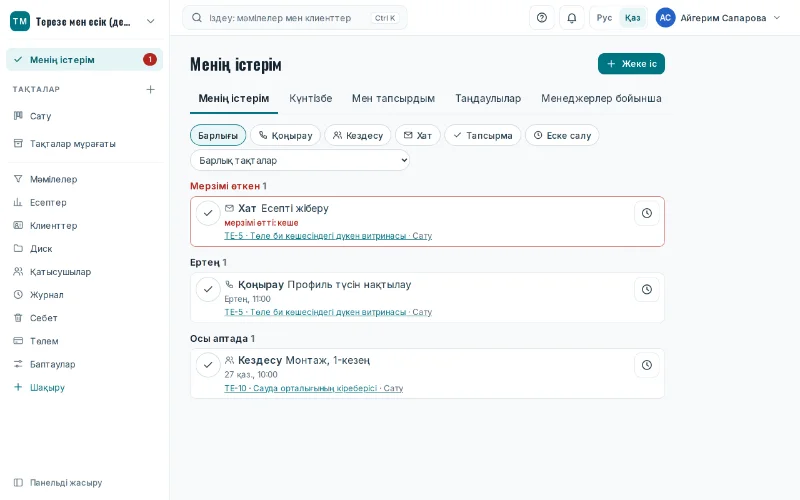Click the TM workspace logo
800x500 pixels.
(x=20, y=21)
